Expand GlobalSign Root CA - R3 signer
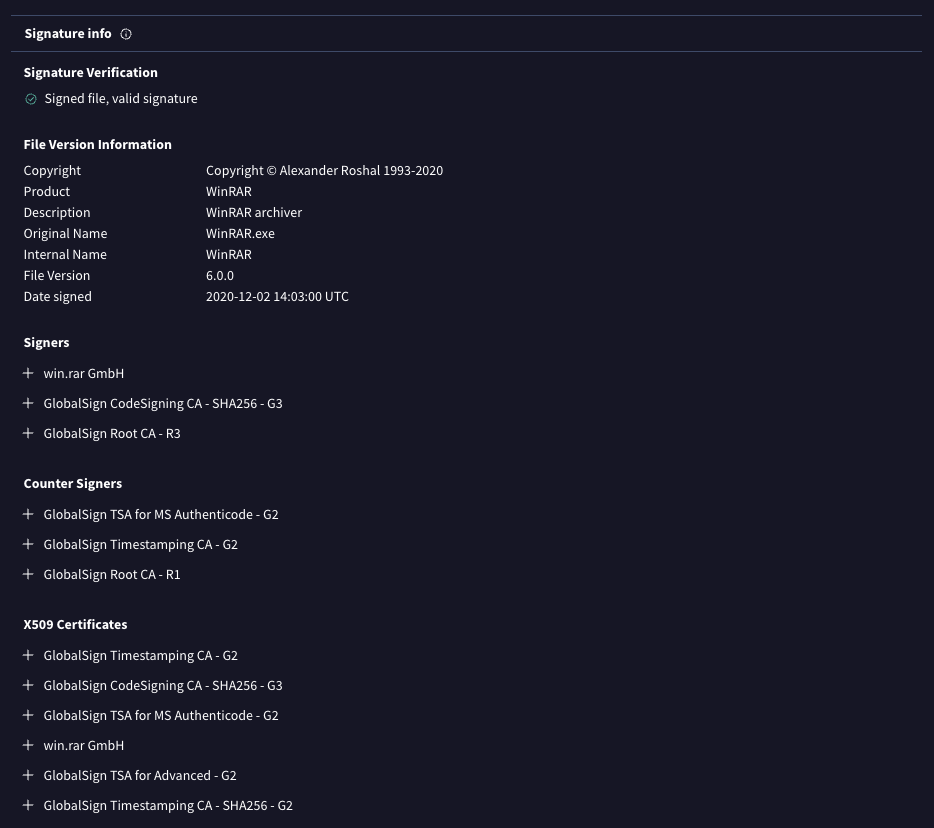 pyautogui.click(x=28, y=433)
